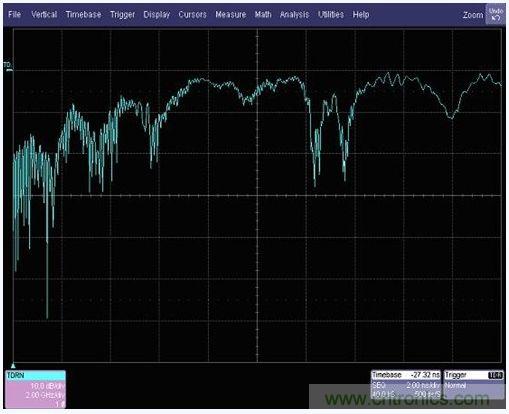The height and width of the screenshot is (414, 509).
Task: Open the Utilities menu
Action: [331, 14]
